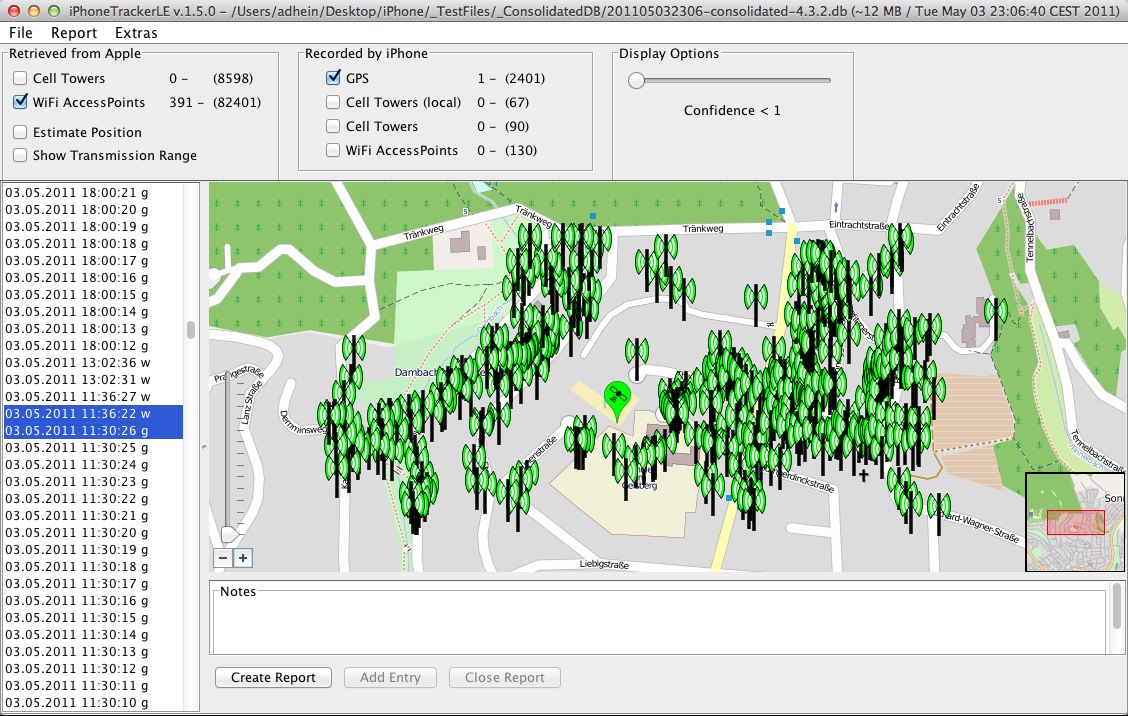Zoom in the map with plus button
1128x716 pixels.
pyautogui.click(x=242, y=558)
